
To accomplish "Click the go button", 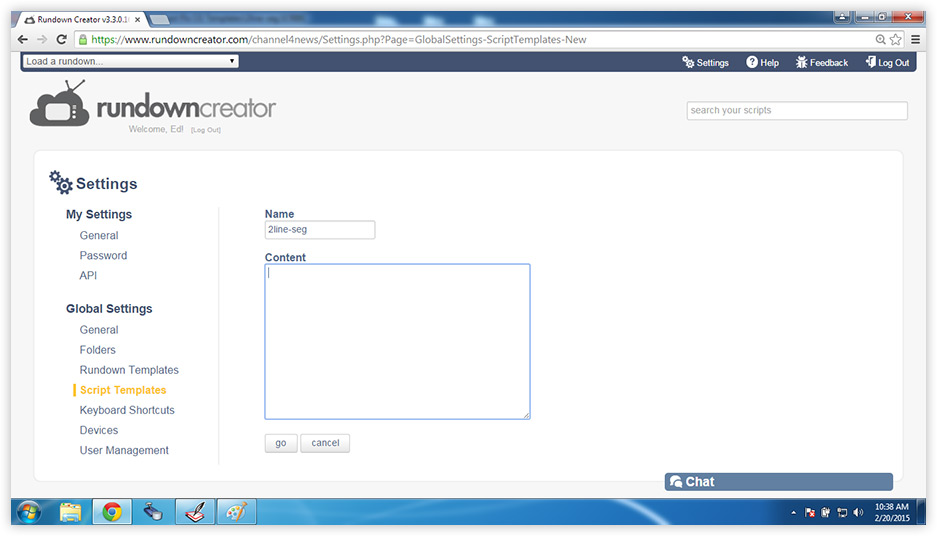I will 281,443.
